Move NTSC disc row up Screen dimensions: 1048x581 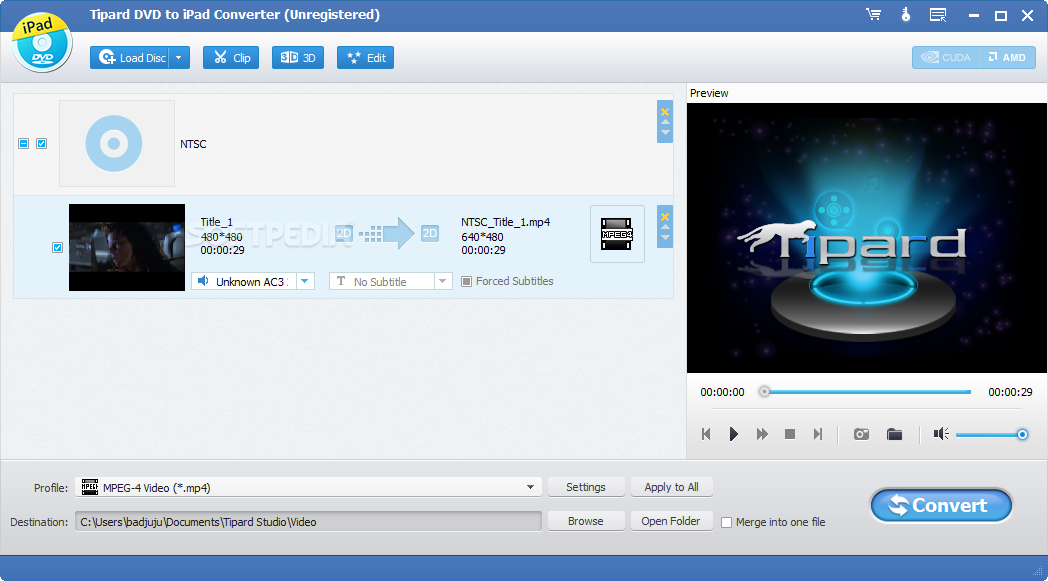tap(665, 122)
